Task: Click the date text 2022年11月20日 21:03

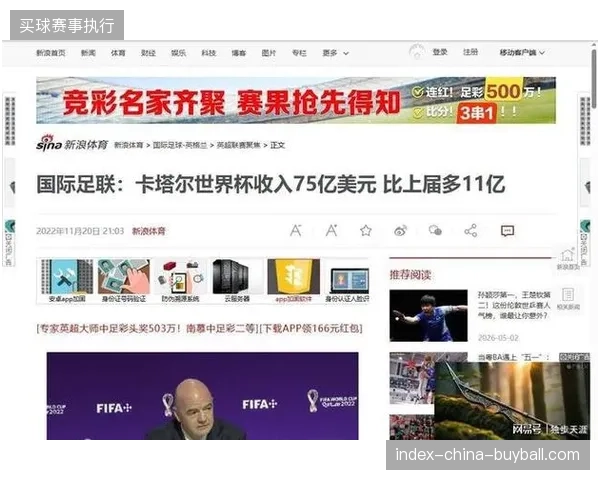Action: click(x=80, y=231)
